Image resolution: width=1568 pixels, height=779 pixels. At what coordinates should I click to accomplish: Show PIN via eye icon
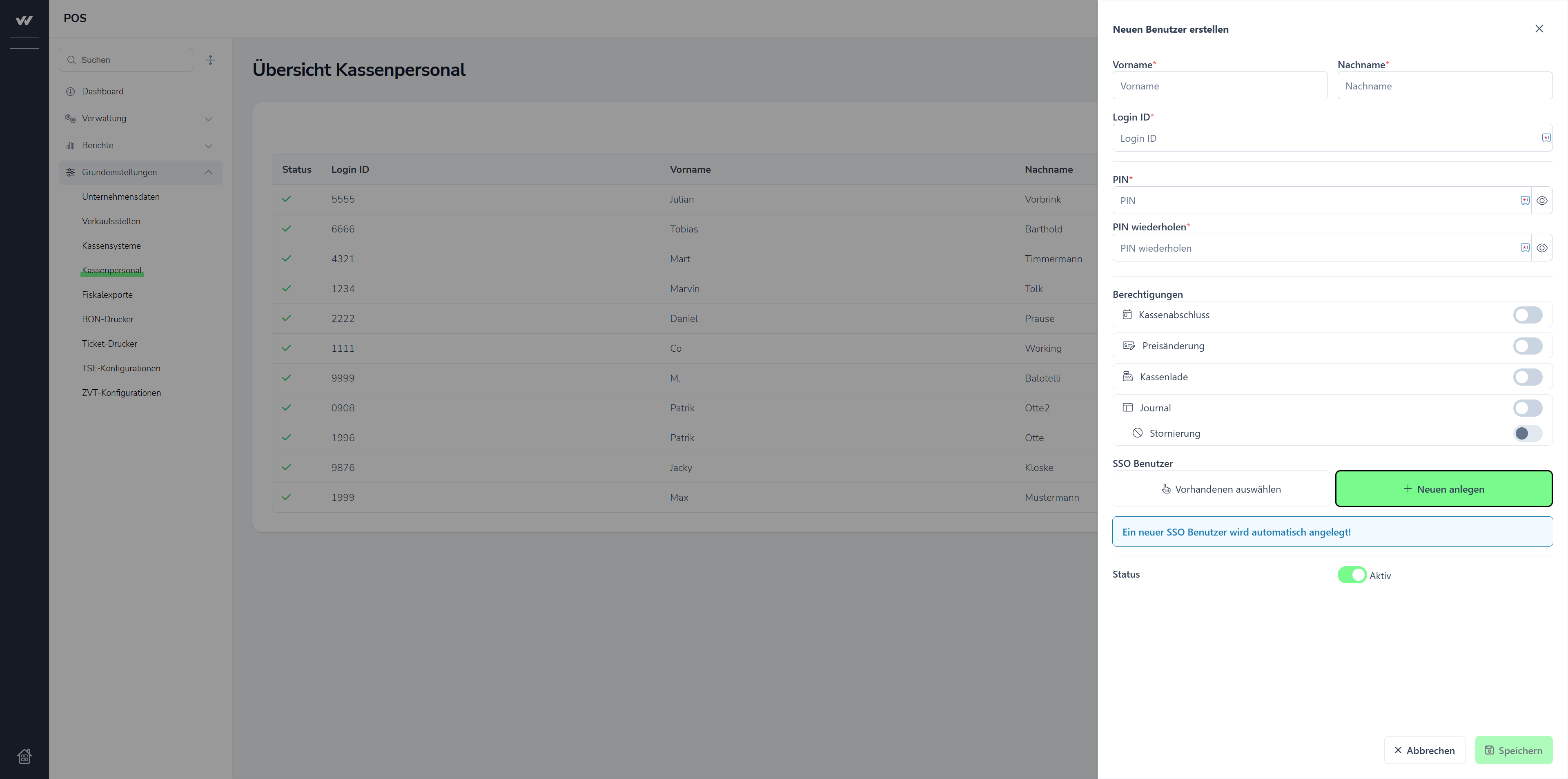click(x=1542, y=201)
